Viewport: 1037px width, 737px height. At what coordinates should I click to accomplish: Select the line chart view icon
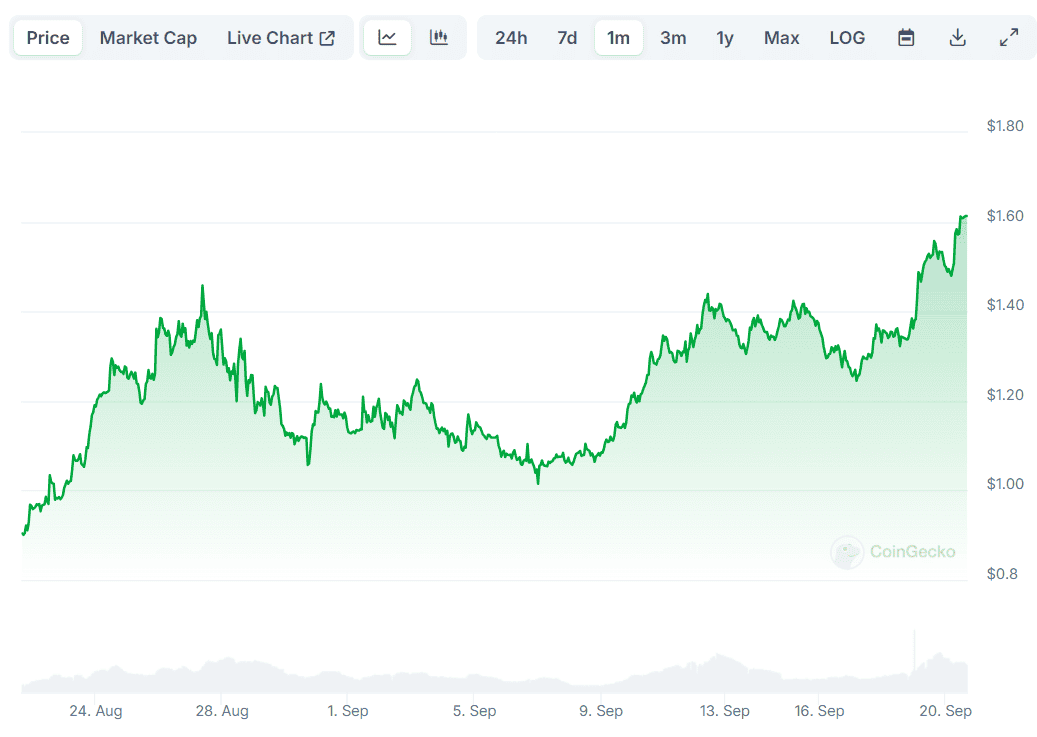(x=387, y=38)
